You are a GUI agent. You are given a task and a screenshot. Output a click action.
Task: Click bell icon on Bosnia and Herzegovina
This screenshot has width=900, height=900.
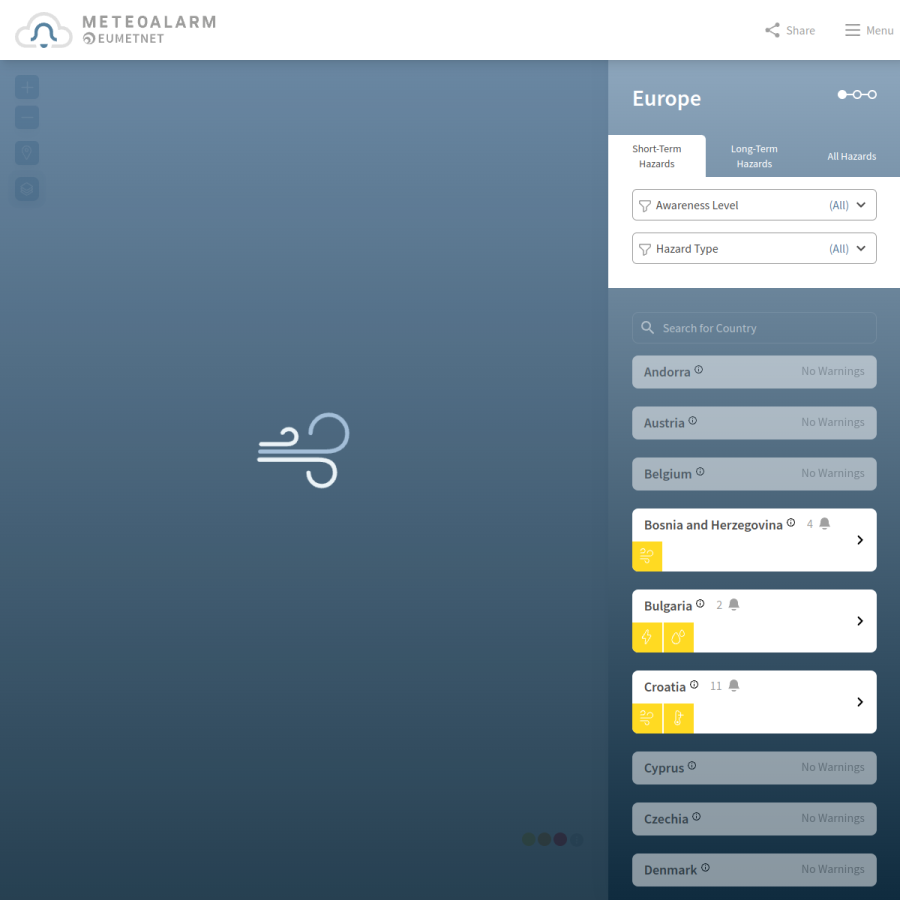click(825, 523)
